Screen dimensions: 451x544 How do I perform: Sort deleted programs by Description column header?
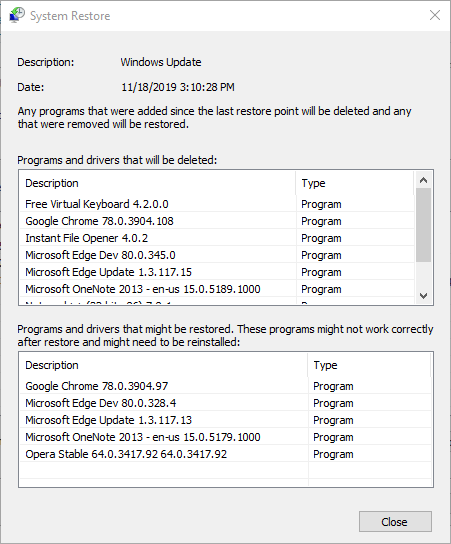[x=158, y=183]
